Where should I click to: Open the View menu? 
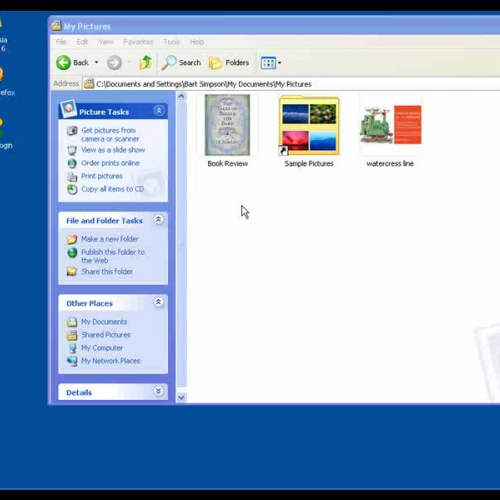coord(106,42)
